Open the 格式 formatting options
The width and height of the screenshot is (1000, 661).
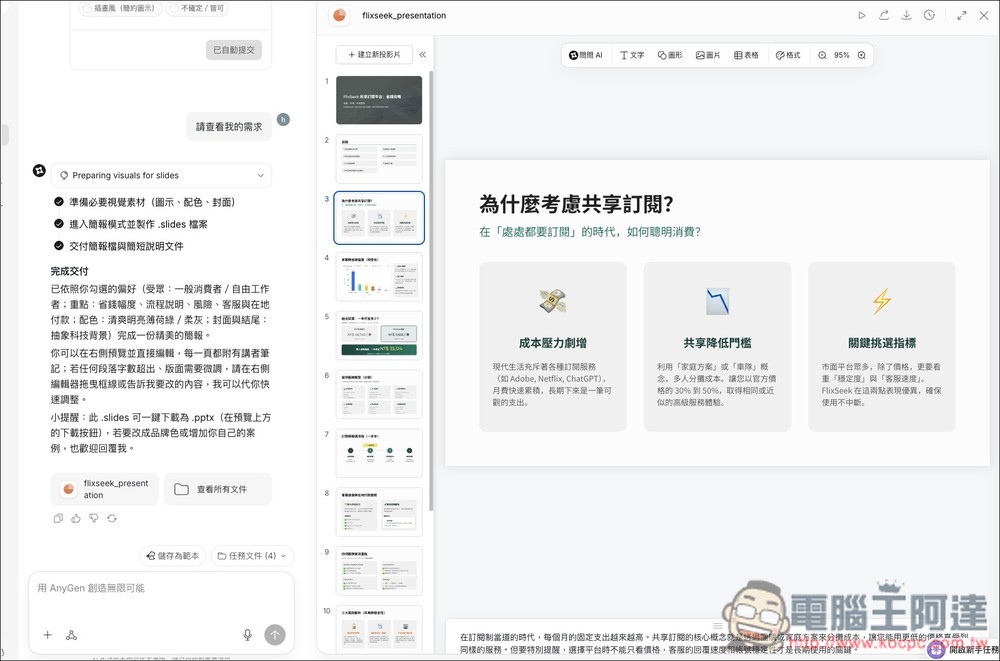coord(786,55)
